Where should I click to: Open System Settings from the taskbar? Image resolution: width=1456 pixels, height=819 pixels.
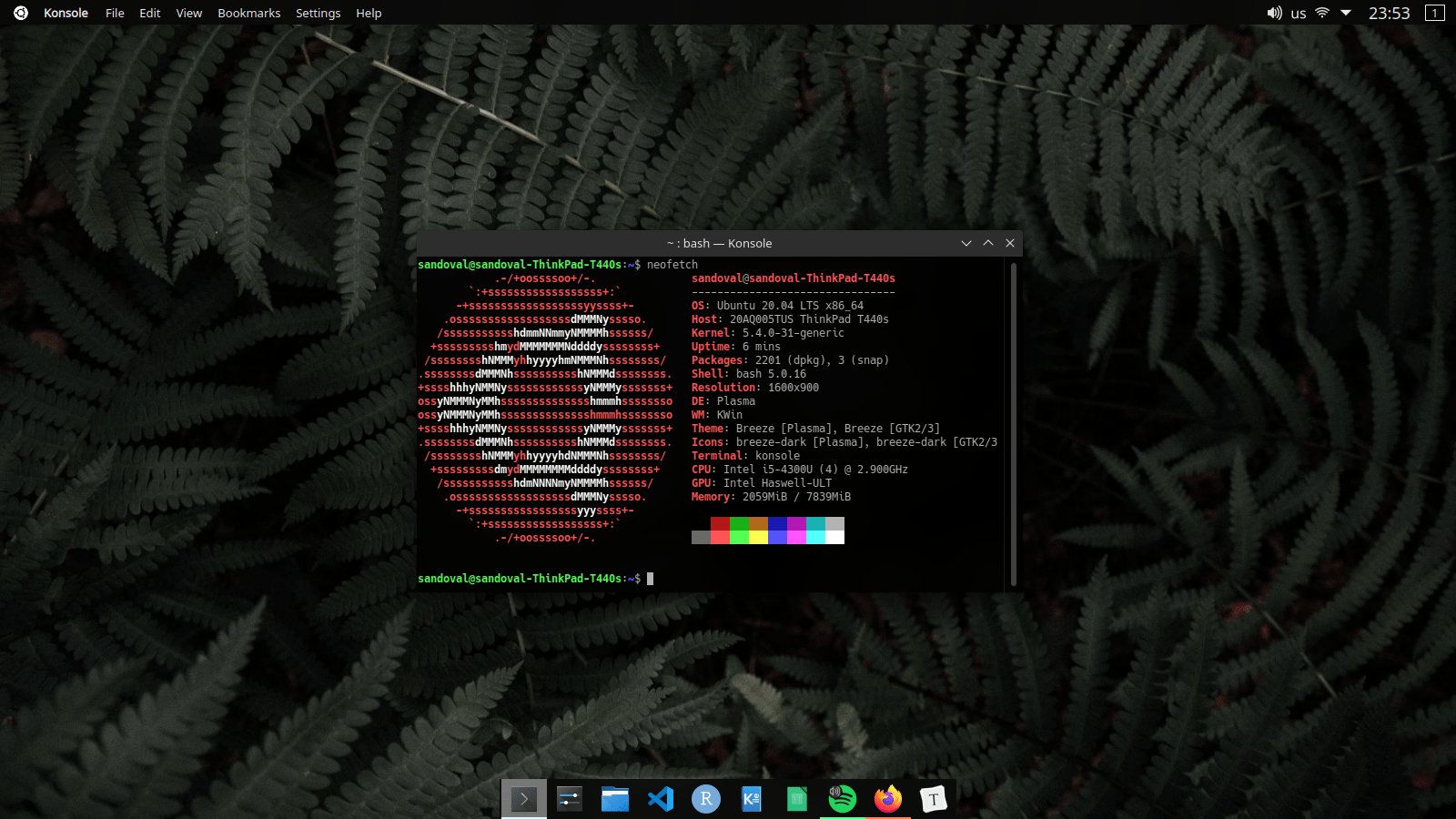[x=569, y=799]
